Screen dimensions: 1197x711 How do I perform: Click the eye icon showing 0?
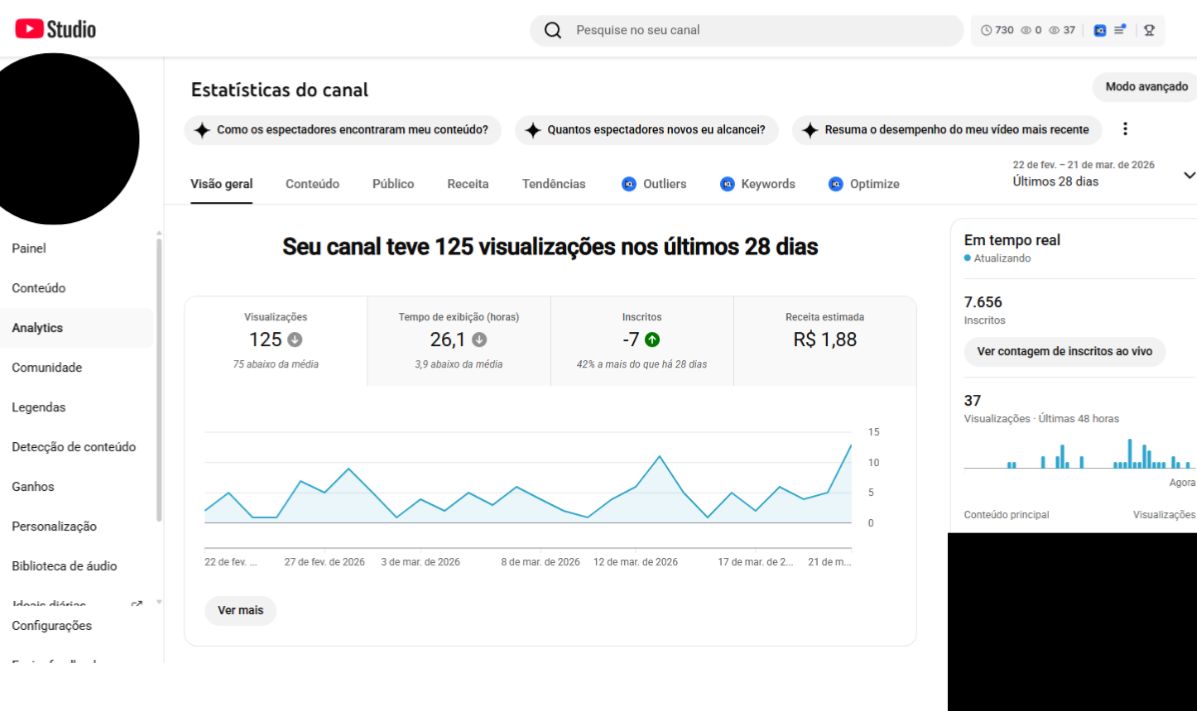click(1026, 31)
